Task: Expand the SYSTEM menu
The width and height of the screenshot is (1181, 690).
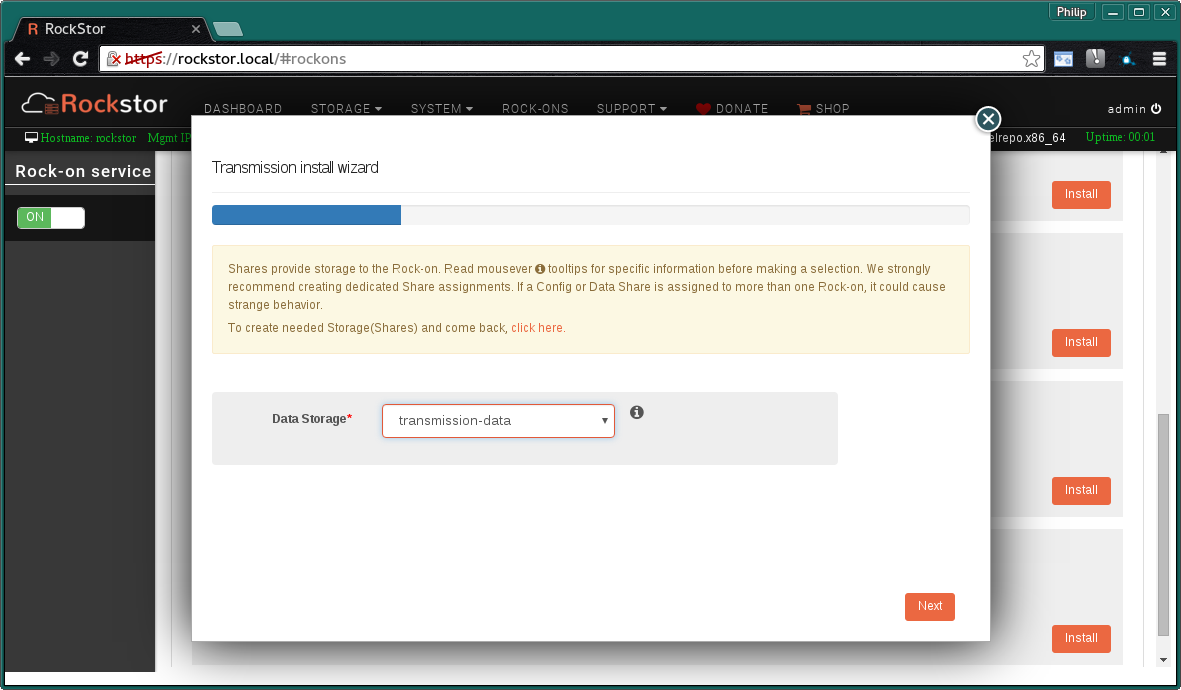Action: pyautogui.click(x=442, y=109)
